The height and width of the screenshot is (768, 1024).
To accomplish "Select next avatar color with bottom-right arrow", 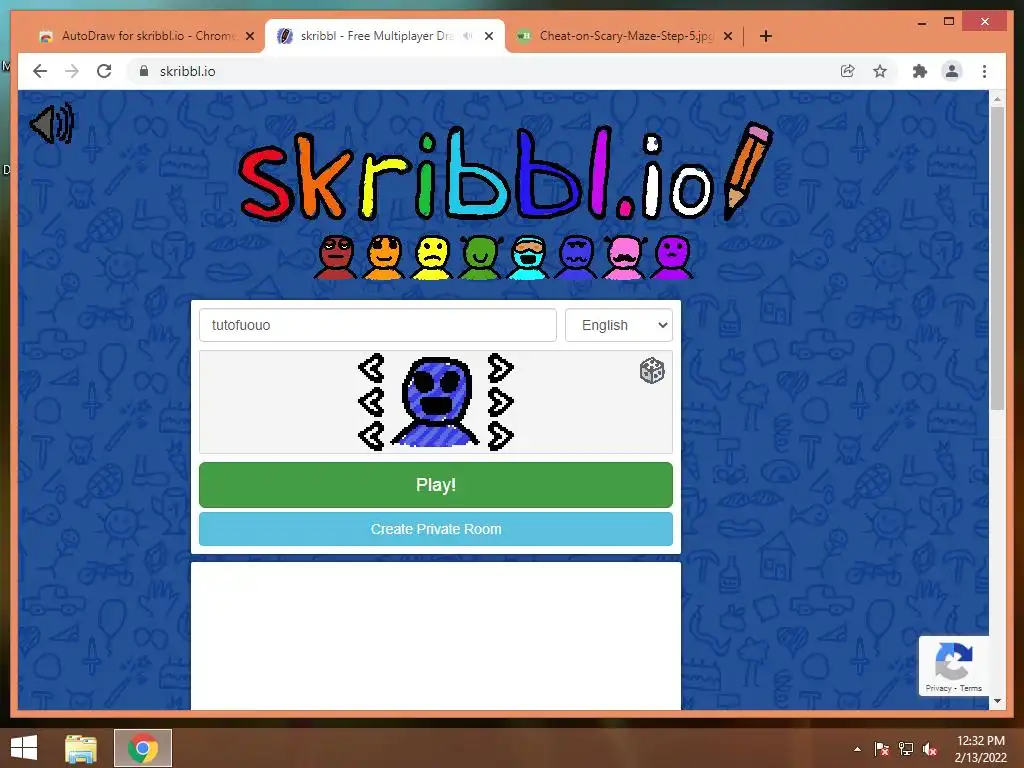I will (x=500, y=436).
